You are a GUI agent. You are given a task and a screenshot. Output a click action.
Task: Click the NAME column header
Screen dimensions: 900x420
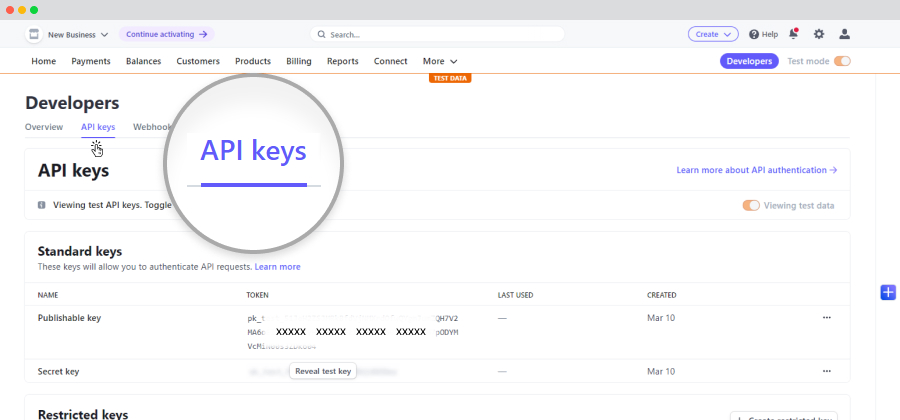click(48, 295)
